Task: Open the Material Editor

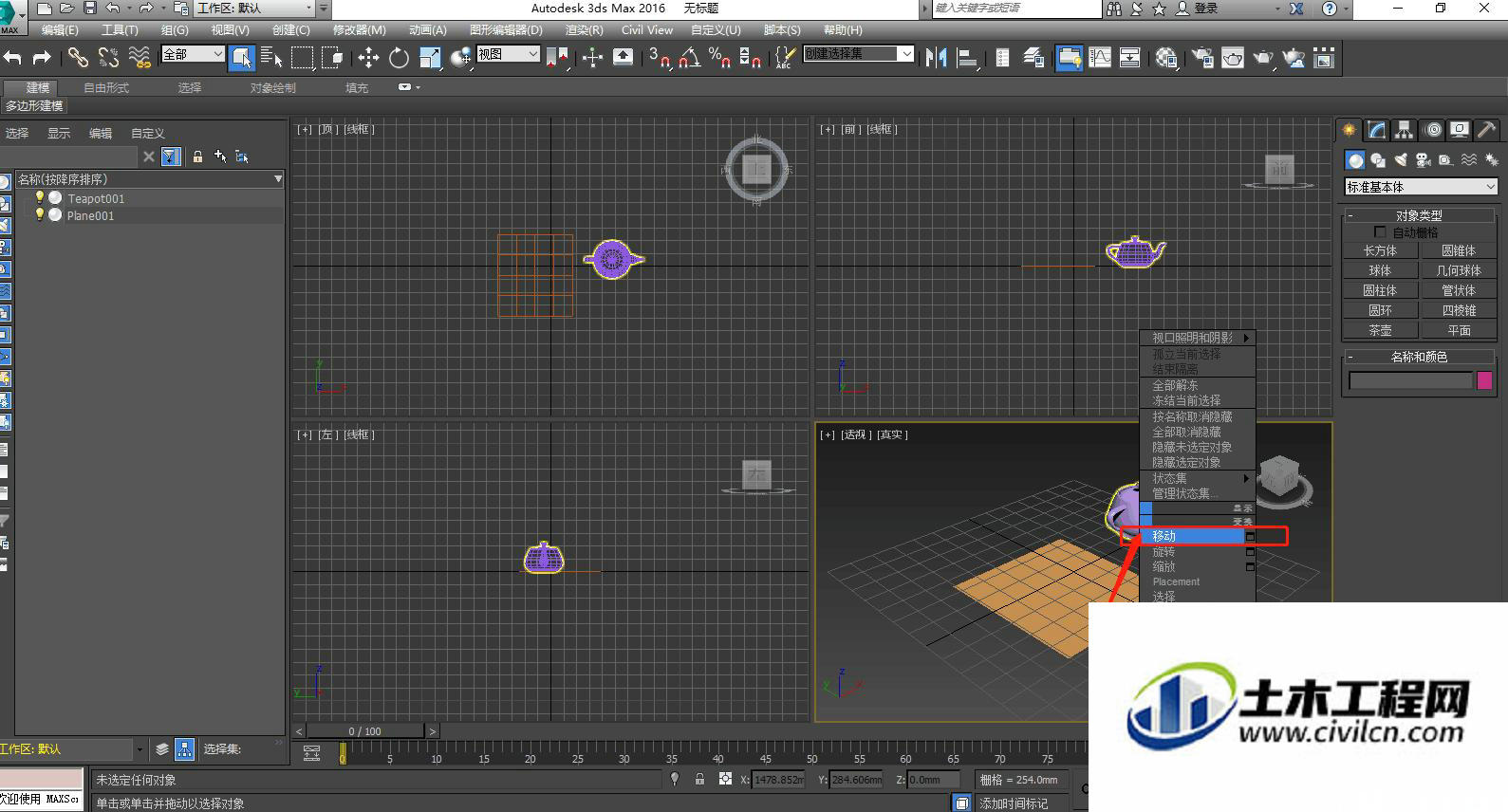Action: pos(1166,58)
